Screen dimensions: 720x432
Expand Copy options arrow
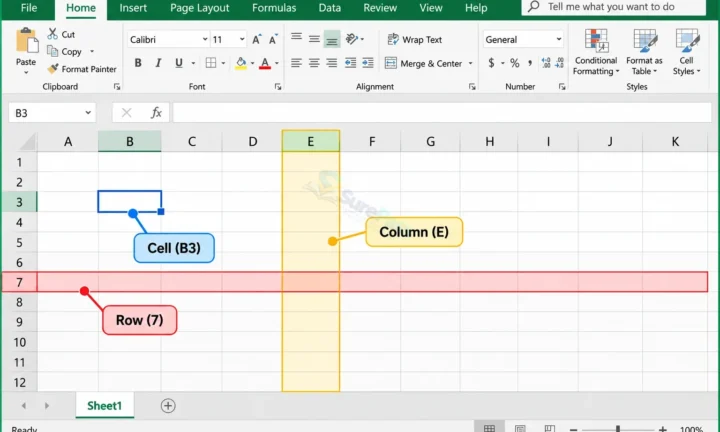point(92,51)
